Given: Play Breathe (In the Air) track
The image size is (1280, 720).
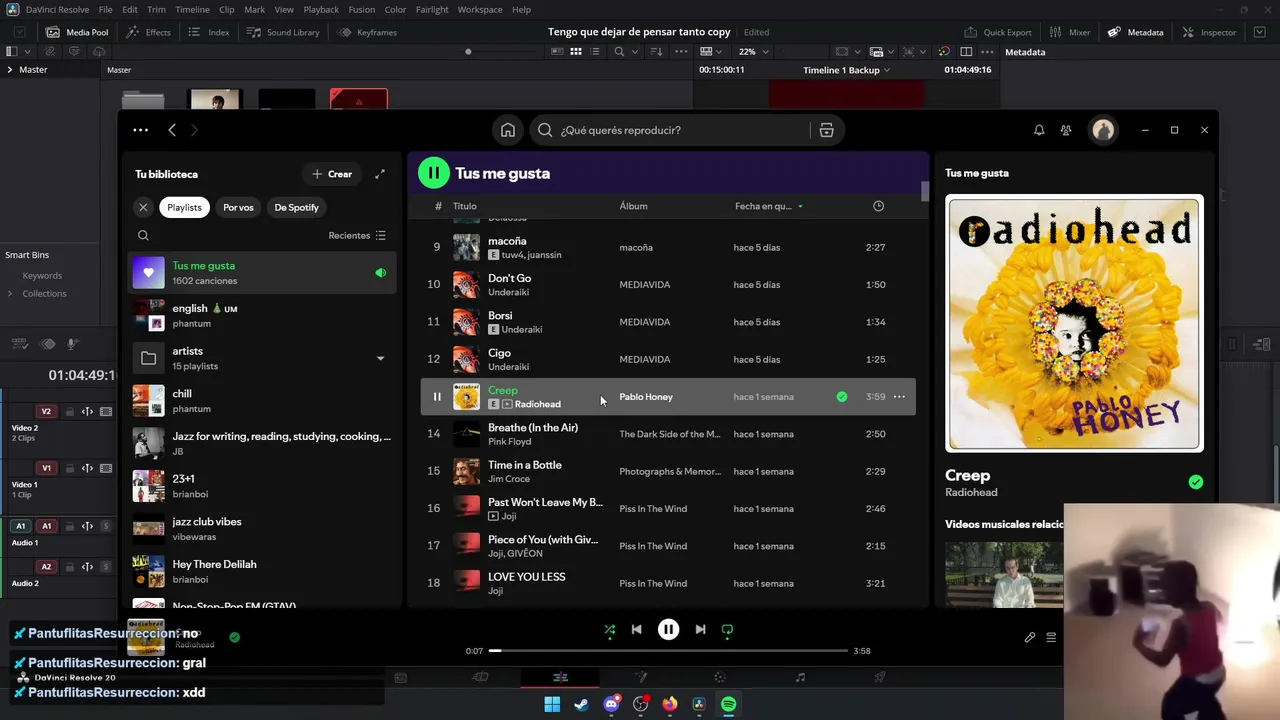Looking at the screenshot, I should pyautogui.click(x=668, y=434).
